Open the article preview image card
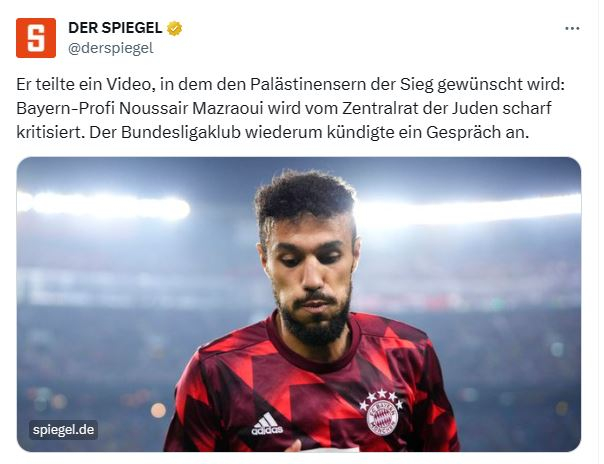 pos(299,304)
